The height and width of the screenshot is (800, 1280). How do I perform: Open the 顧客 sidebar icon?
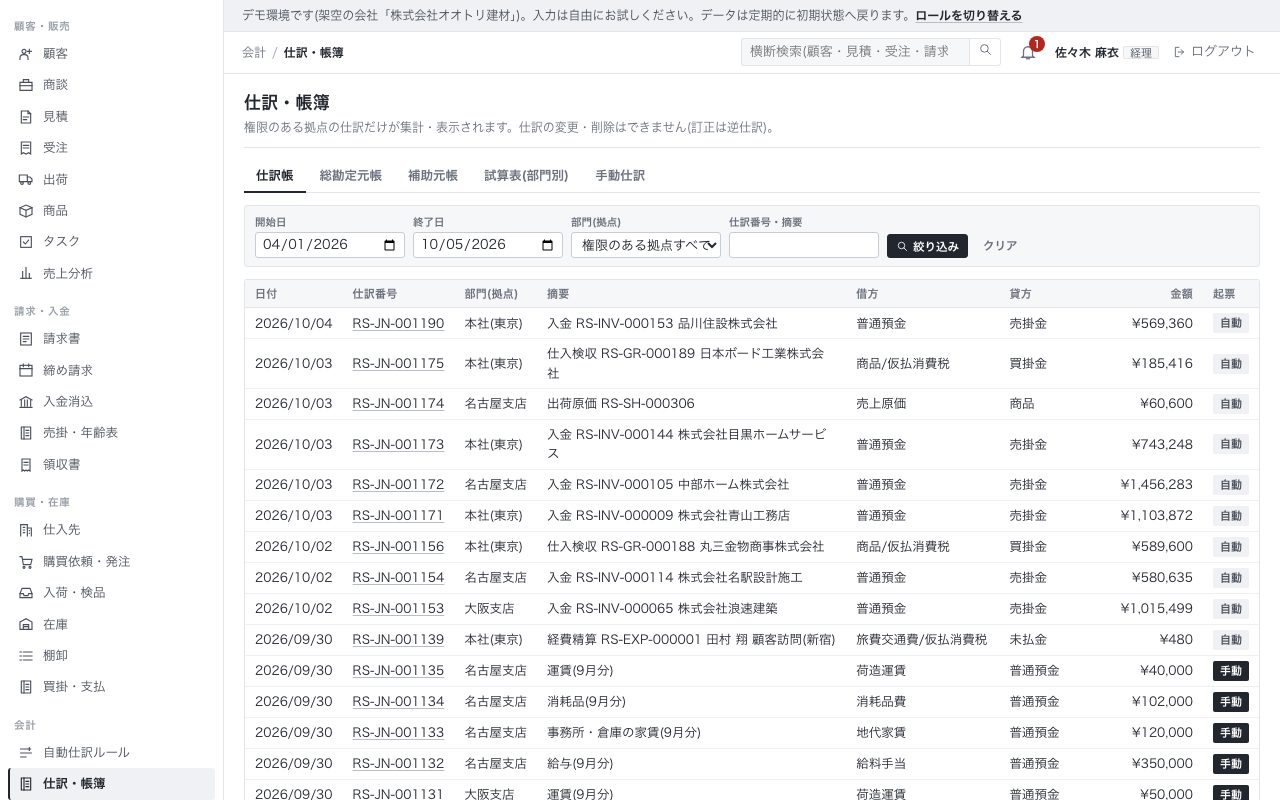point(26,54)
